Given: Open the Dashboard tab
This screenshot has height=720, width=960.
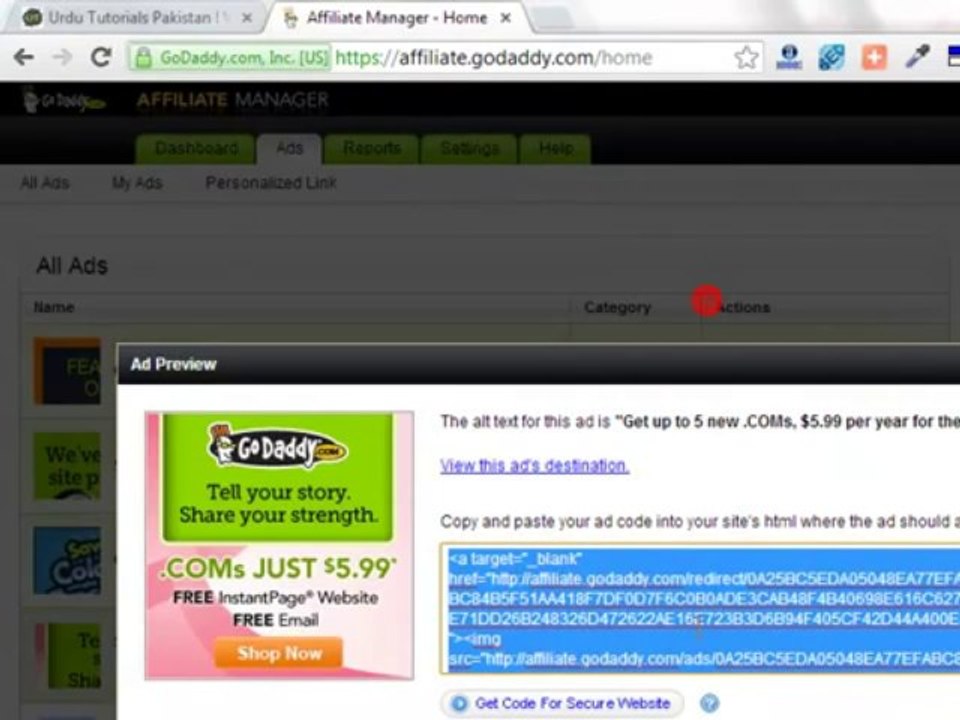Looking at the screenshot, I should (x=197, y=149).
